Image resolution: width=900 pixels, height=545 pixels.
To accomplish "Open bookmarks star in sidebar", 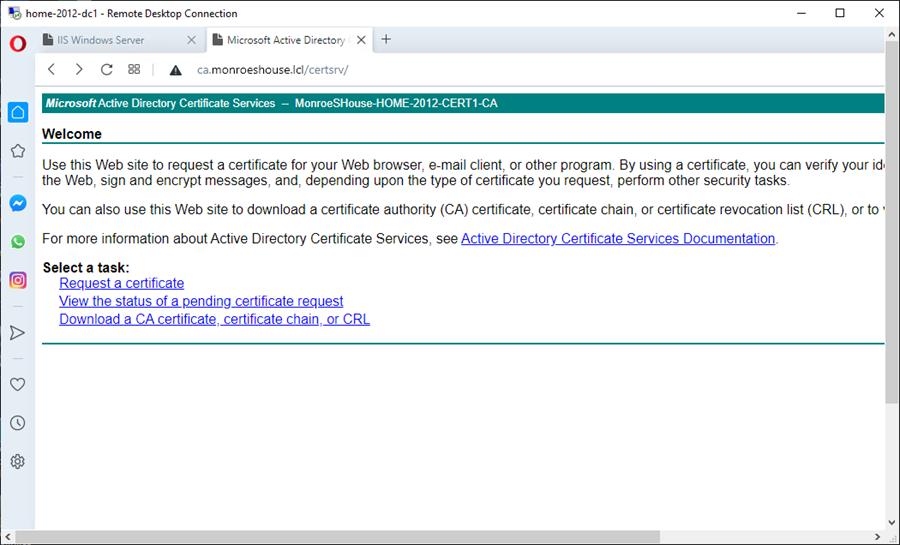I will pos(18,151).
